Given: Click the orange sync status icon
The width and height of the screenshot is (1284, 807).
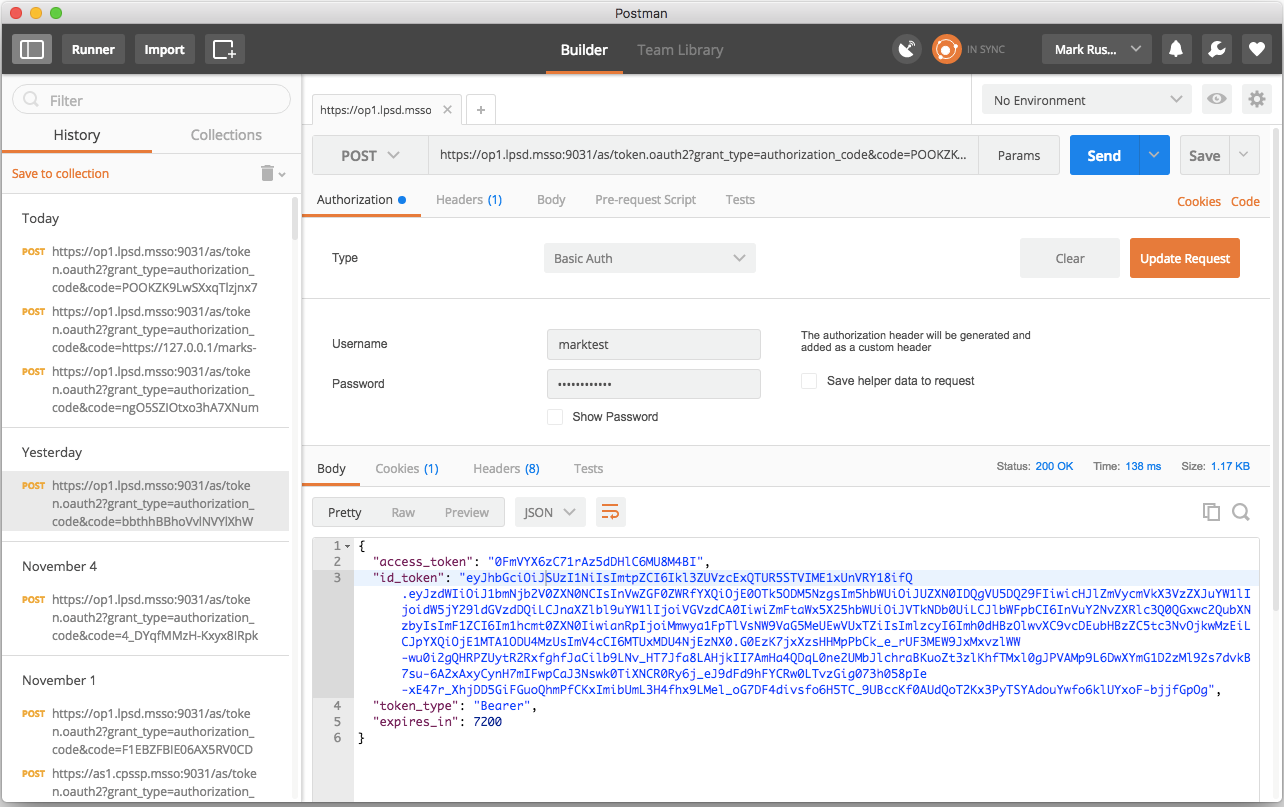Looking at the screenshot, I should [946, 49].
